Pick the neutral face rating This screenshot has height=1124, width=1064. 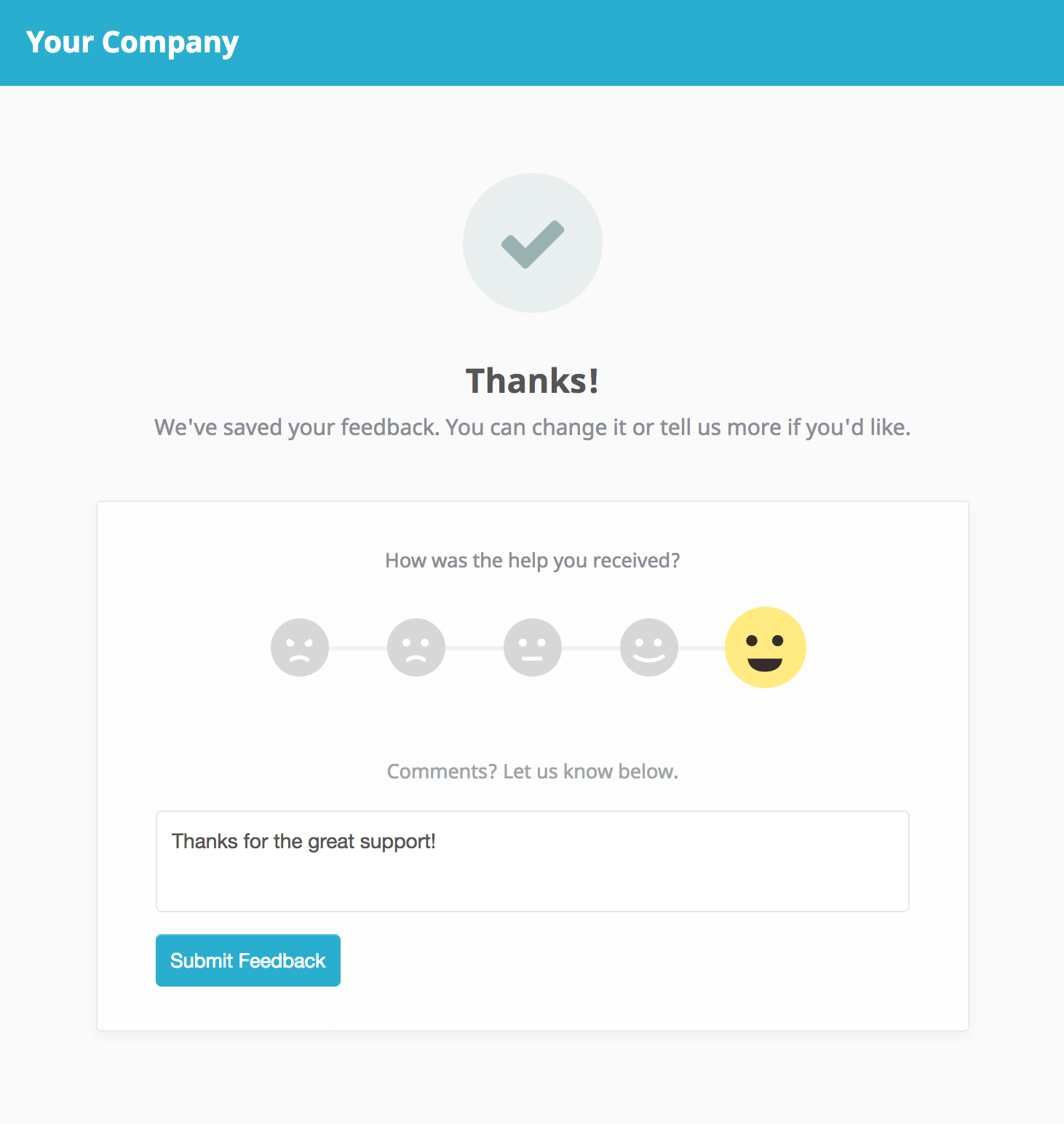pyautogui.click(x=533, y=647)
